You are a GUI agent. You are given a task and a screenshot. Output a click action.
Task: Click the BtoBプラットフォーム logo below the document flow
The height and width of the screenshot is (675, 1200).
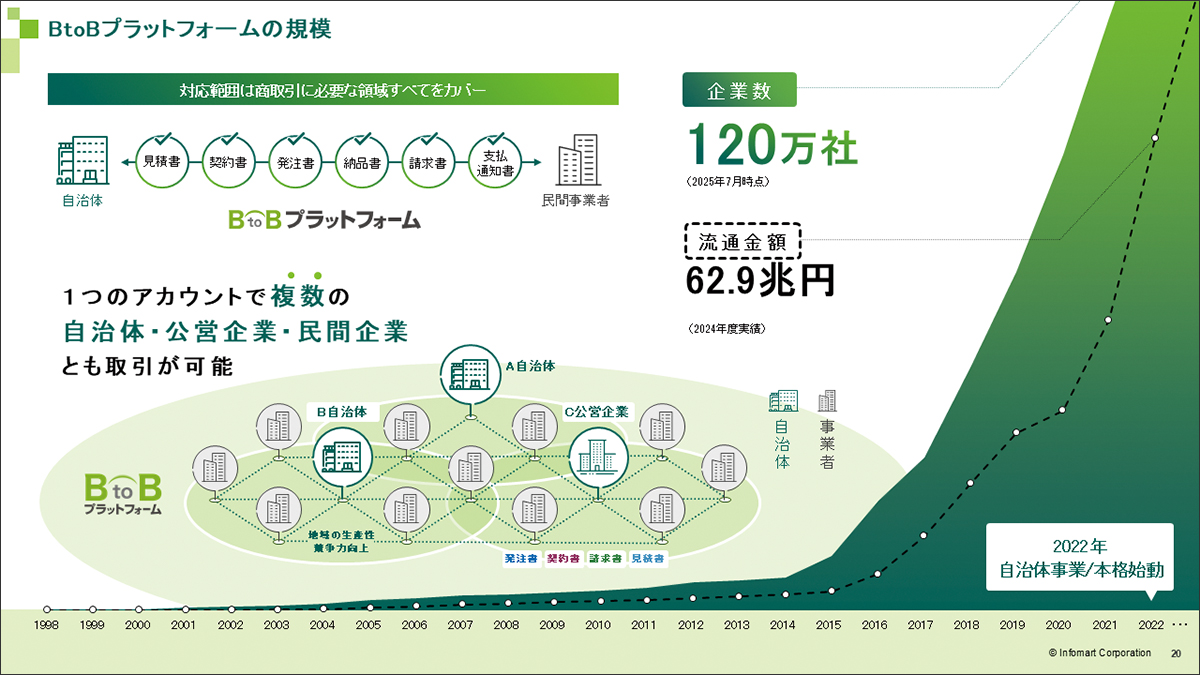click(x=324, y=220)
